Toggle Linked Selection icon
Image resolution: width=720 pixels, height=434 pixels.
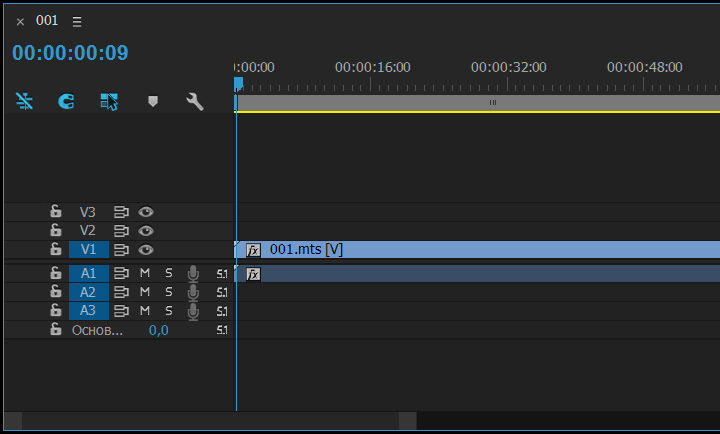109,101
